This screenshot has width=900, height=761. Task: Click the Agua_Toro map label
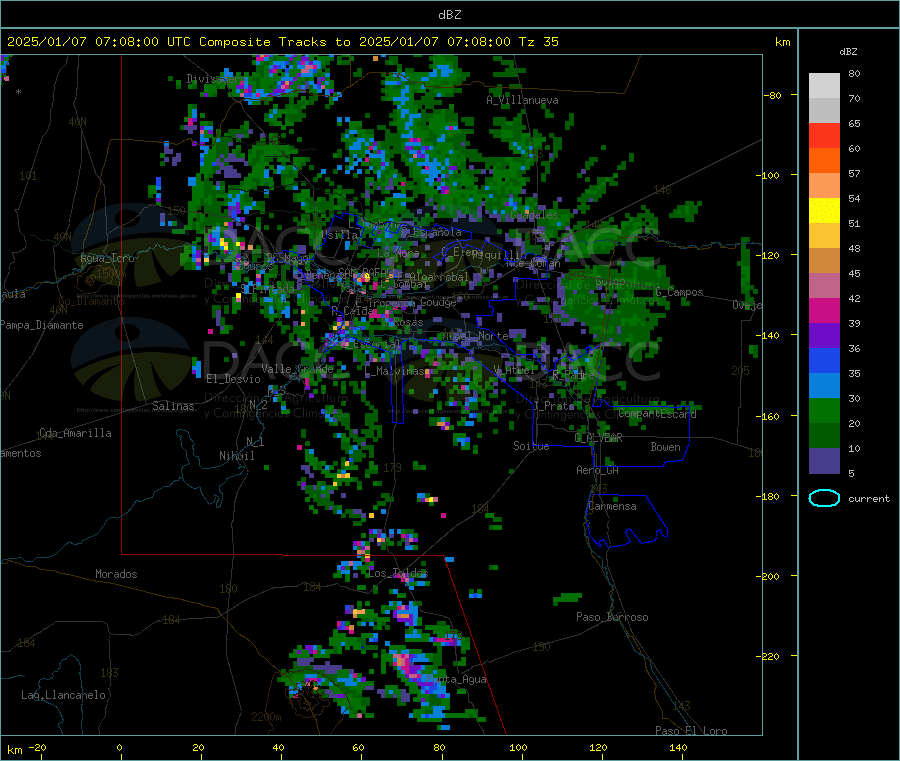[107, 258]
